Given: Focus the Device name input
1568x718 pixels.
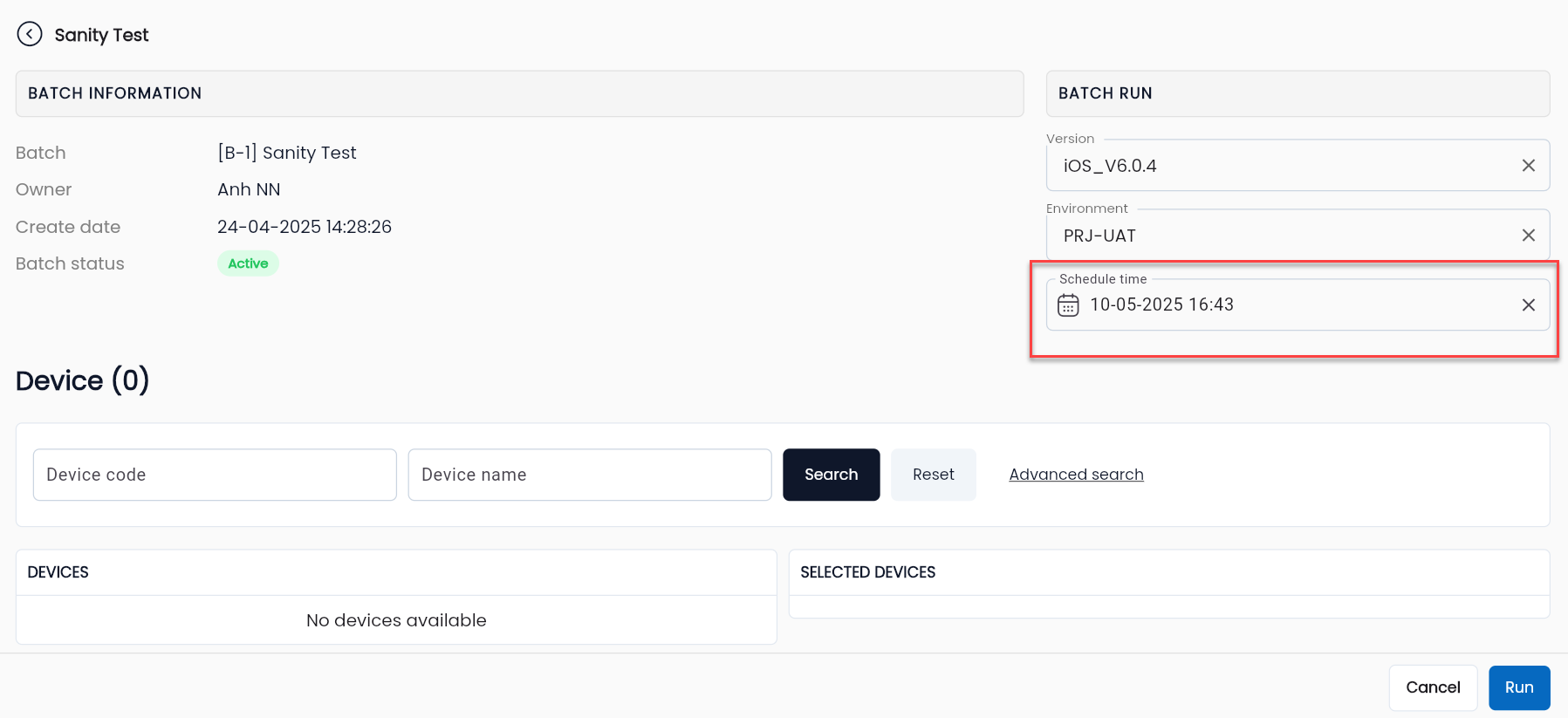Looking at the screenshot, I should (590, 475).
